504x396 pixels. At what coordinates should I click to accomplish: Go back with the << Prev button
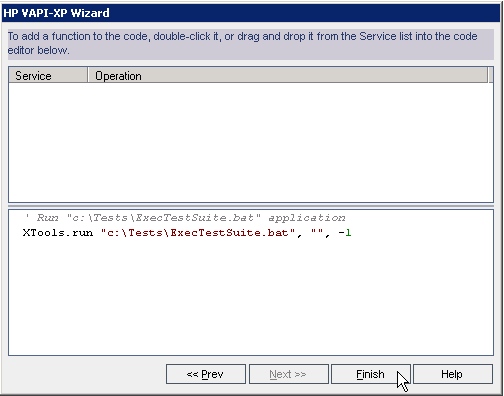pos(206,374)
